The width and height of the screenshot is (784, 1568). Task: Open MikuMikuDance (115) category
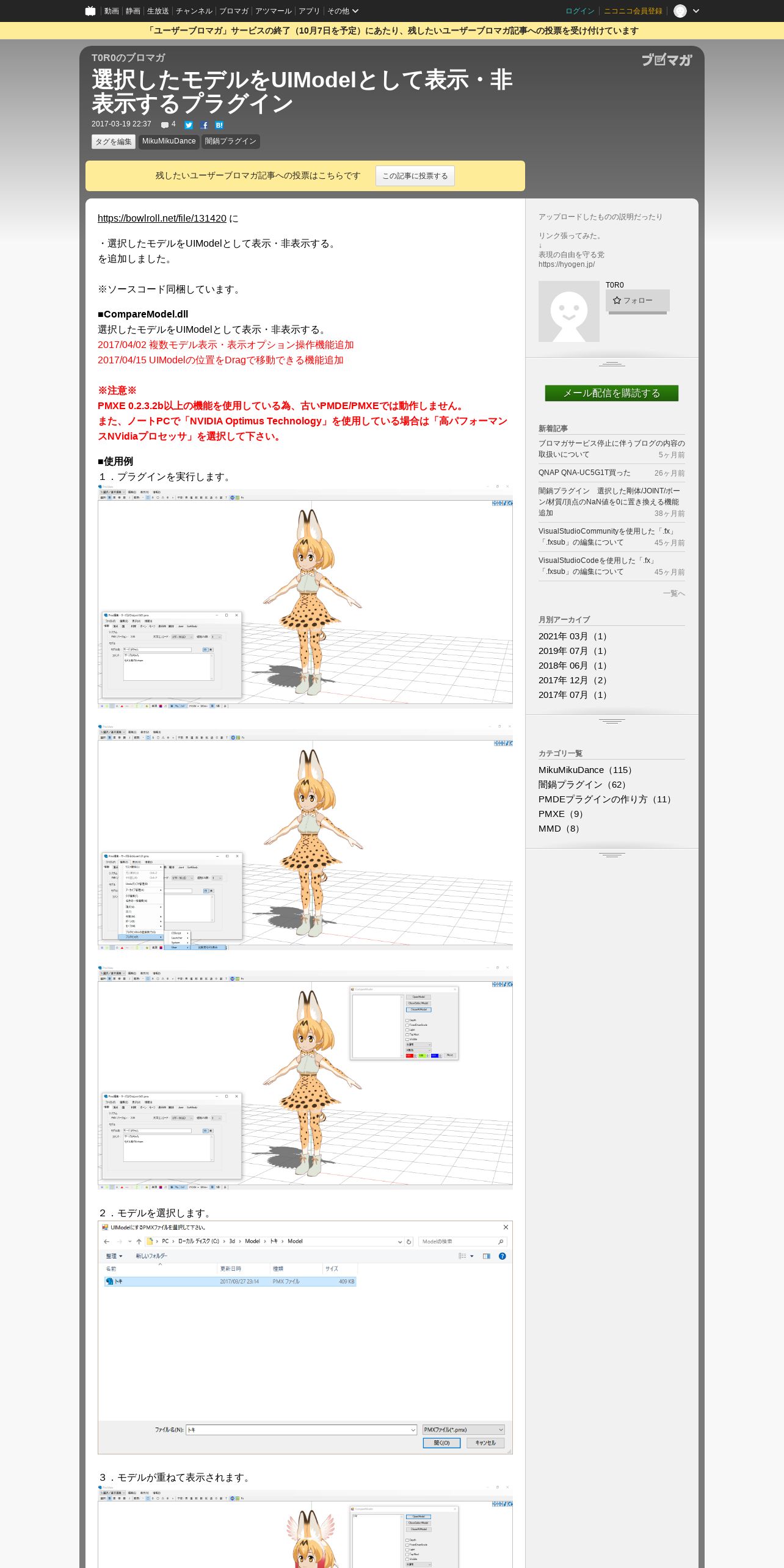(586, 770)
